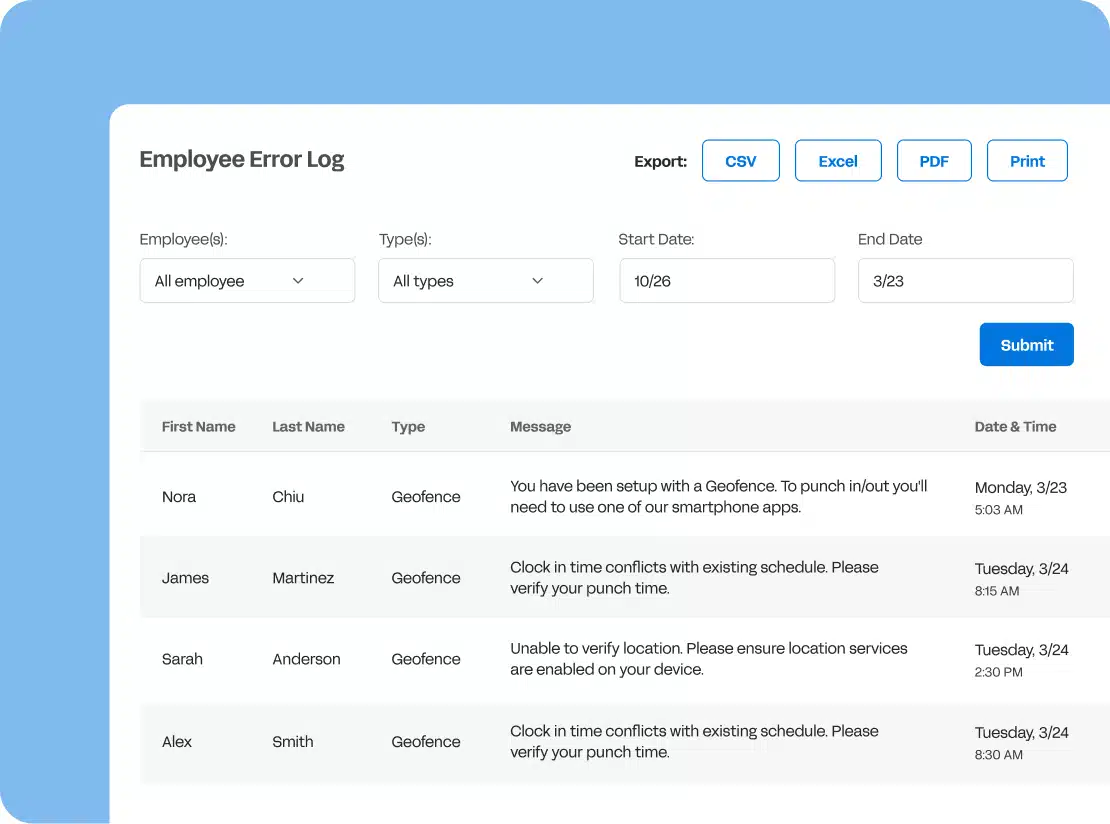Click the Type column header
The width and height of the screenshot is (1110, 824).
click(408, 427)
